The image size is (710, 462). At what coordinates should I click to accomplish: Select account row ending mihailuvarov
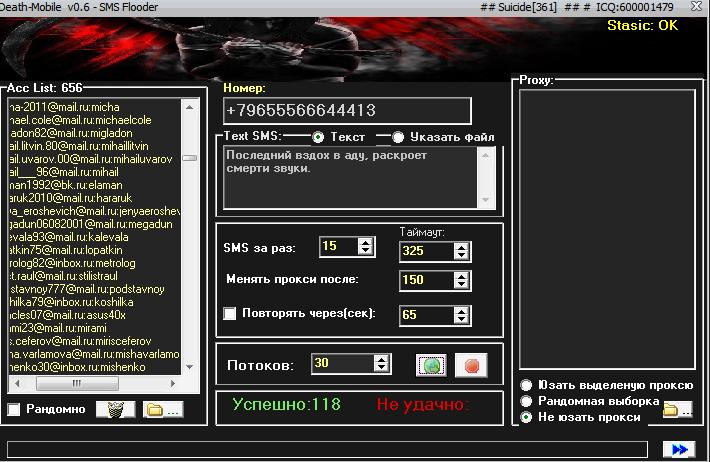pos(95,159)
